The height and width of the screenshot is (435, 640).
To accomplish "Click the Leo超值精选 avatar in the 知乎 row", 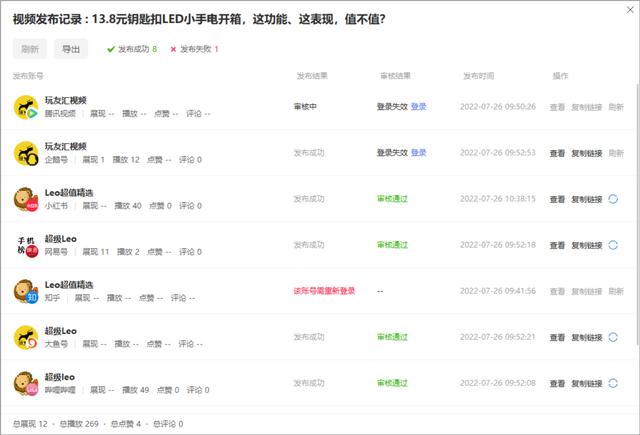I will 26,292.
